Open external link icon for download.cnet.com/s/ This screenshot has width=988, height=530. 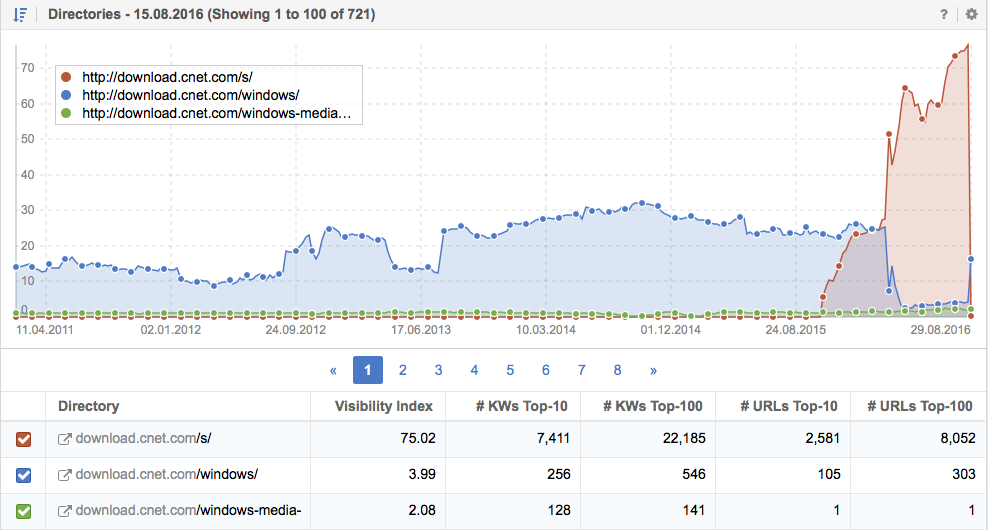click(x=64, y=439)
